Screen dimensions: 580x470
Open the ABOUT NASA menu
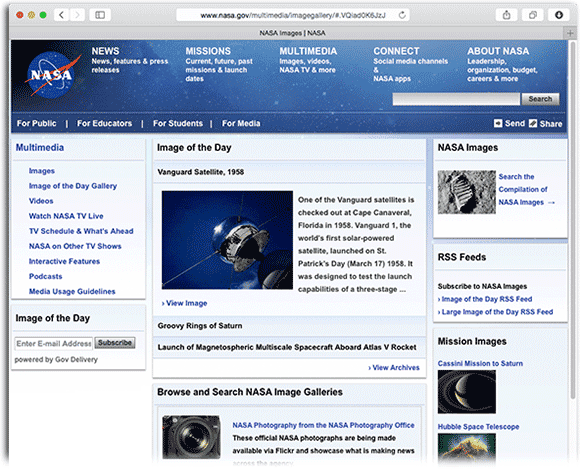pyautogui.click(x=498, y=51)
